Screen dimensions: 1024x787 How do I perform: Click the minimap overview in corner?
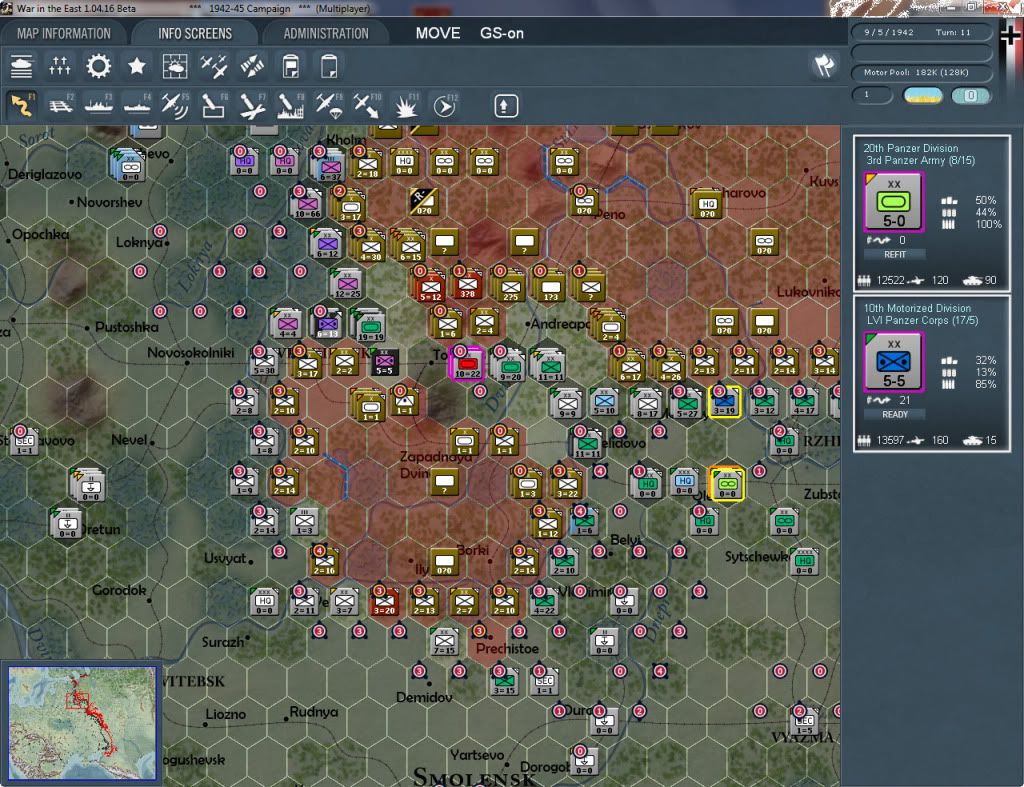[82, 723]
